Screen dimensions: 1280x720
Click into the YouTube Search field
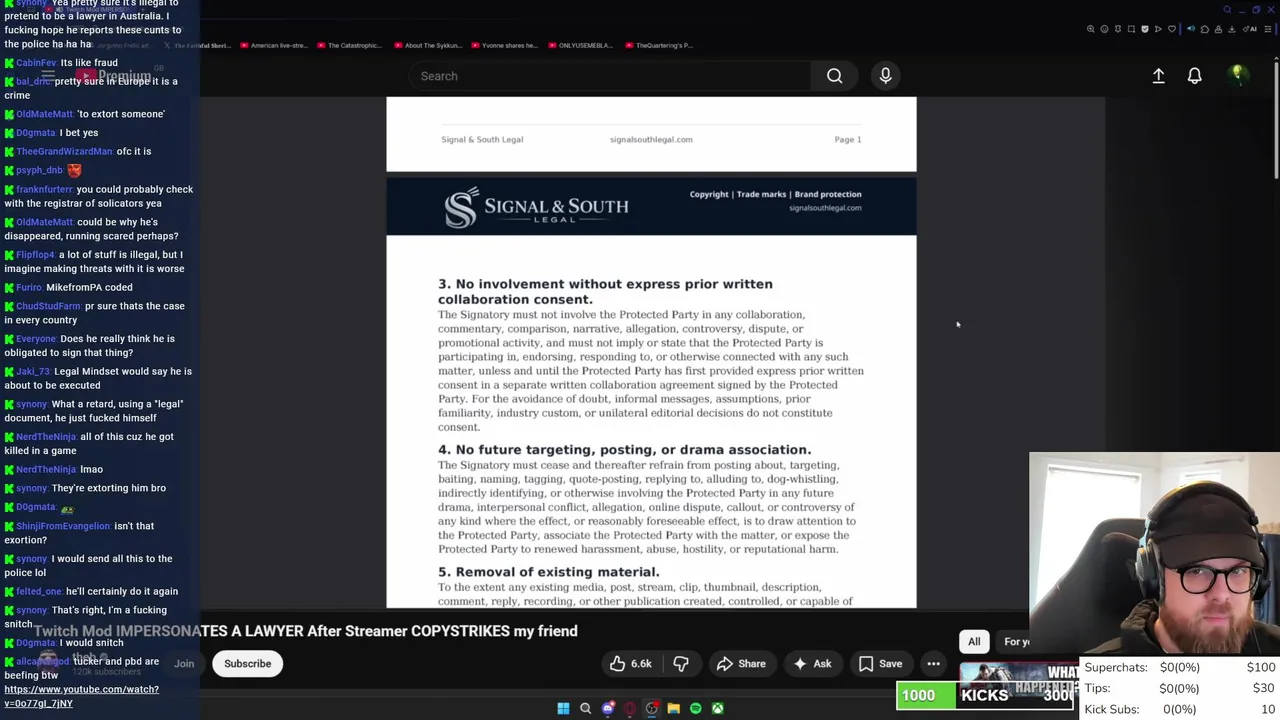[x=610, y=76]
